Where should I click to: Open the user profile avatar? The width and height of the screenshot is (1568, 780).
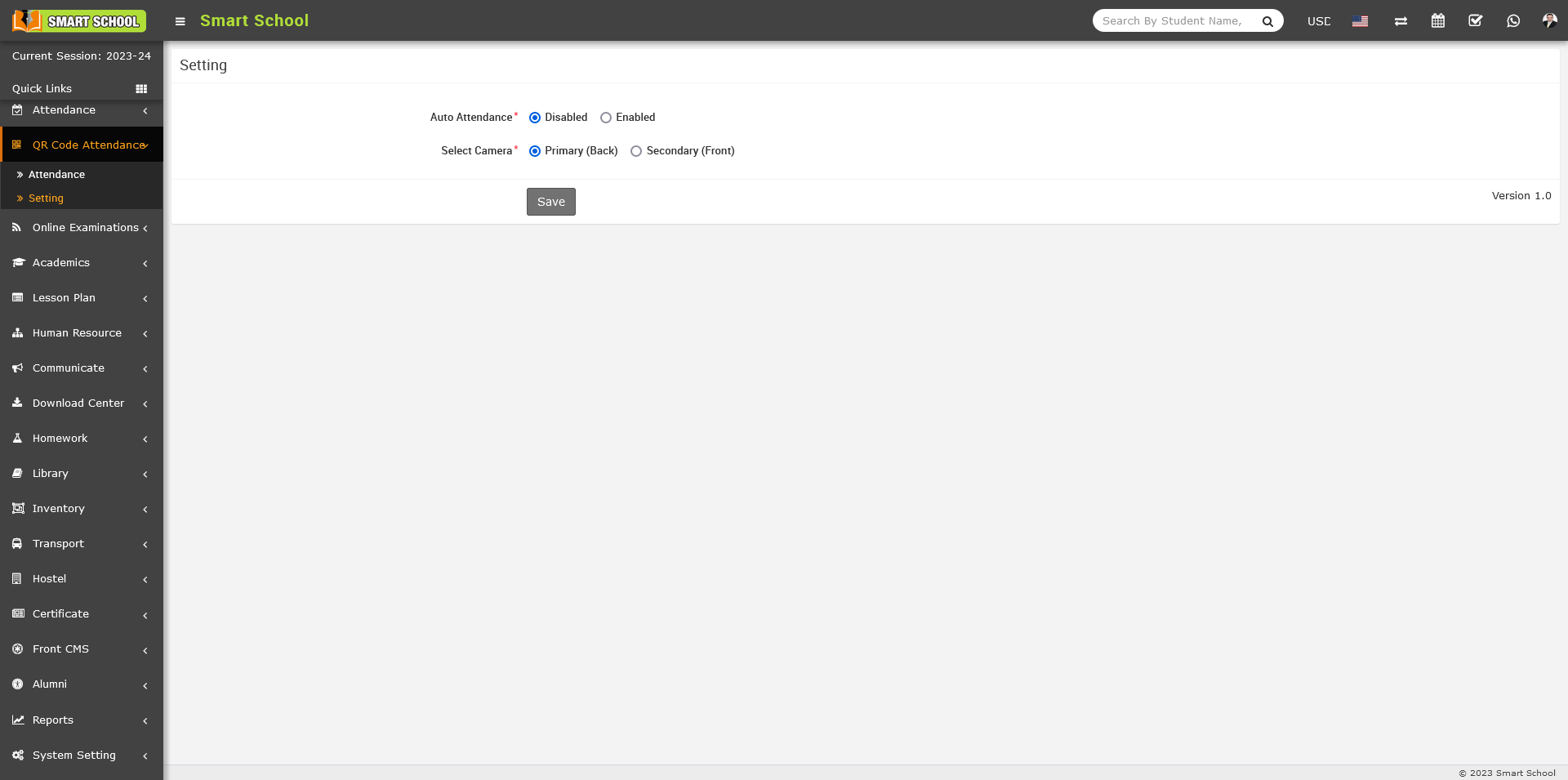click(x=1549, y=21)
